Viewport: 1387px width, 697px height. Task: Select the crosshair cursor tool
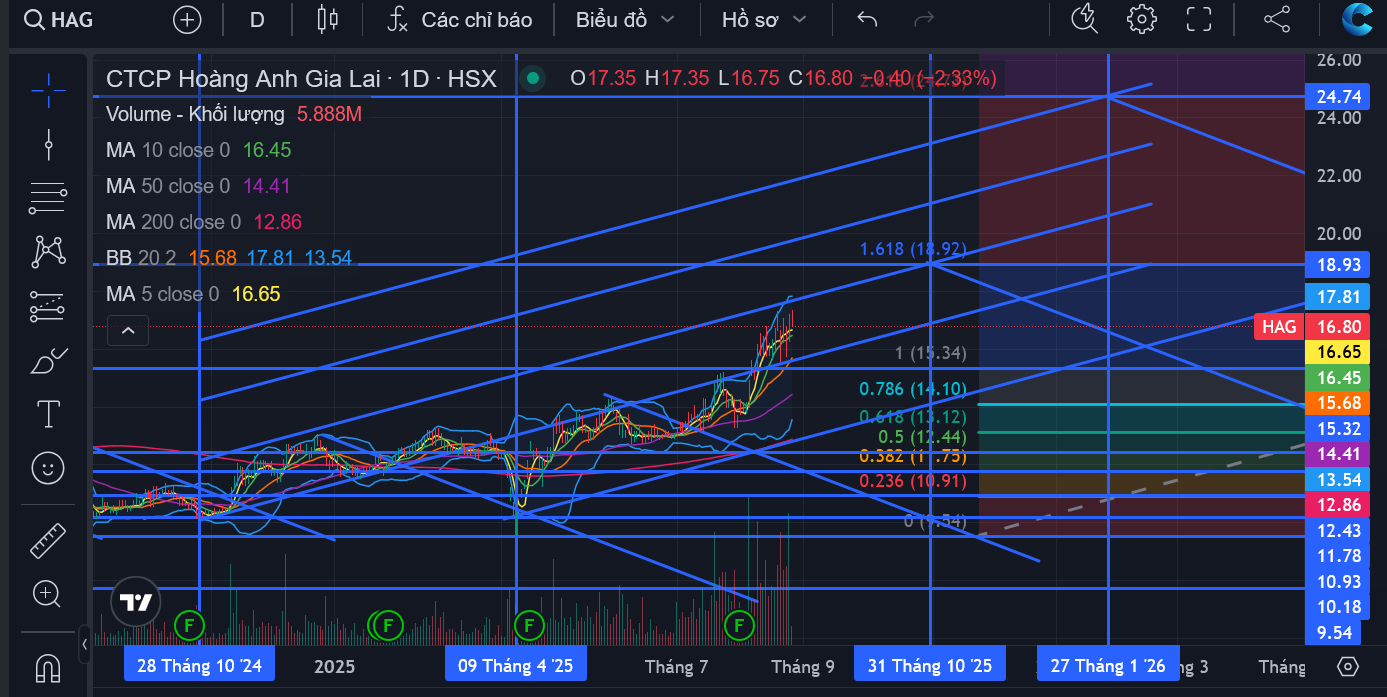[x=48, y=90]
